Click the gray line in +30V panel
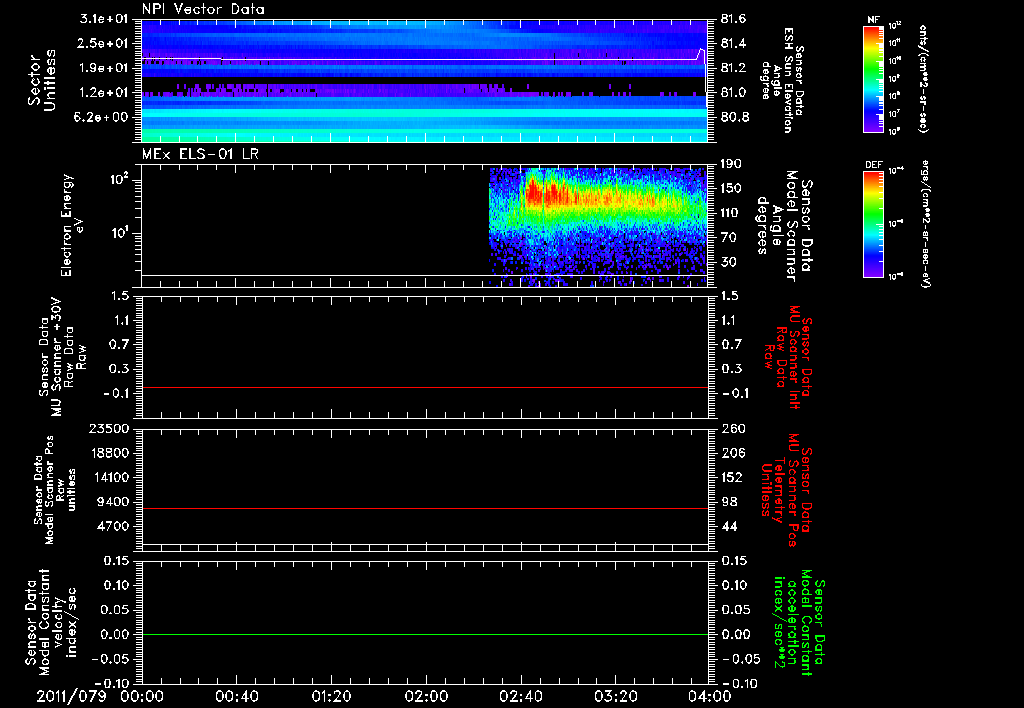1024x708 pixels. (x=425, y=387)
